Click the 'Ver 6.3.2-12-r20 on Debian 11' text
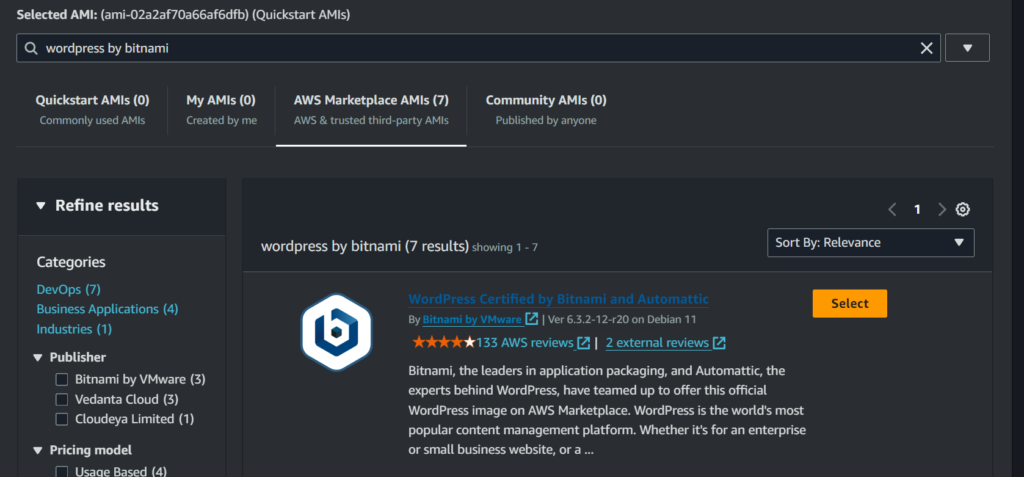1024x477 pixels. click(622, 320)
